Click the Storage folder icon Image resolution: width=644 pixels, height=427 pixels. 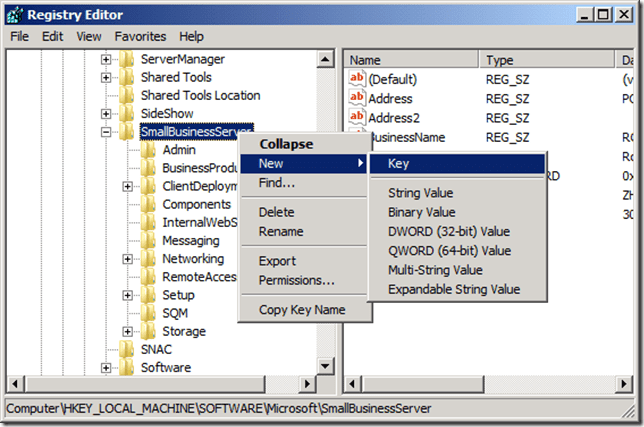click(x=148, y=331)
